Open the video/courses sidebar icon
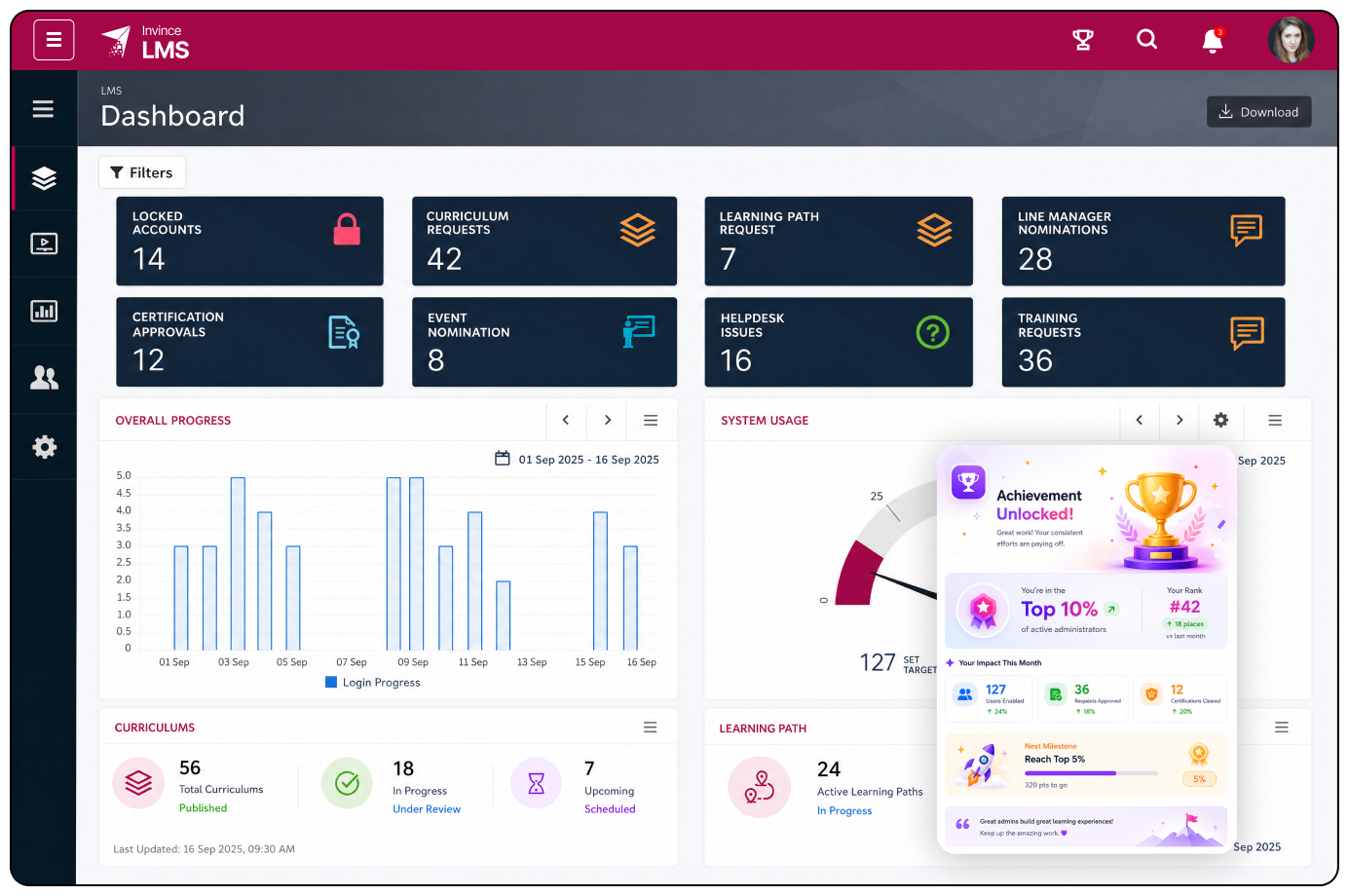The image size is (1349, 896). click(44, 243)
